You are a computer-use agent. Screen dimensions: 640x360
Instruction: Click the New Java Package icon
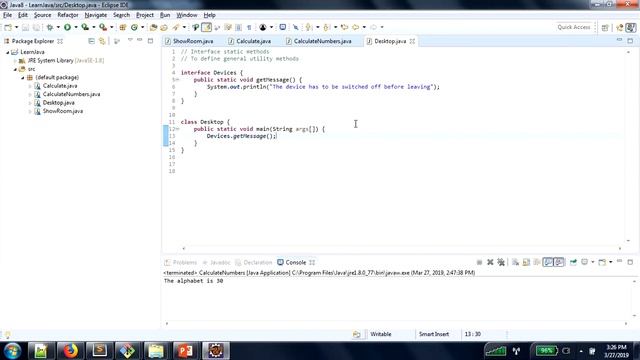coord(122,27)
